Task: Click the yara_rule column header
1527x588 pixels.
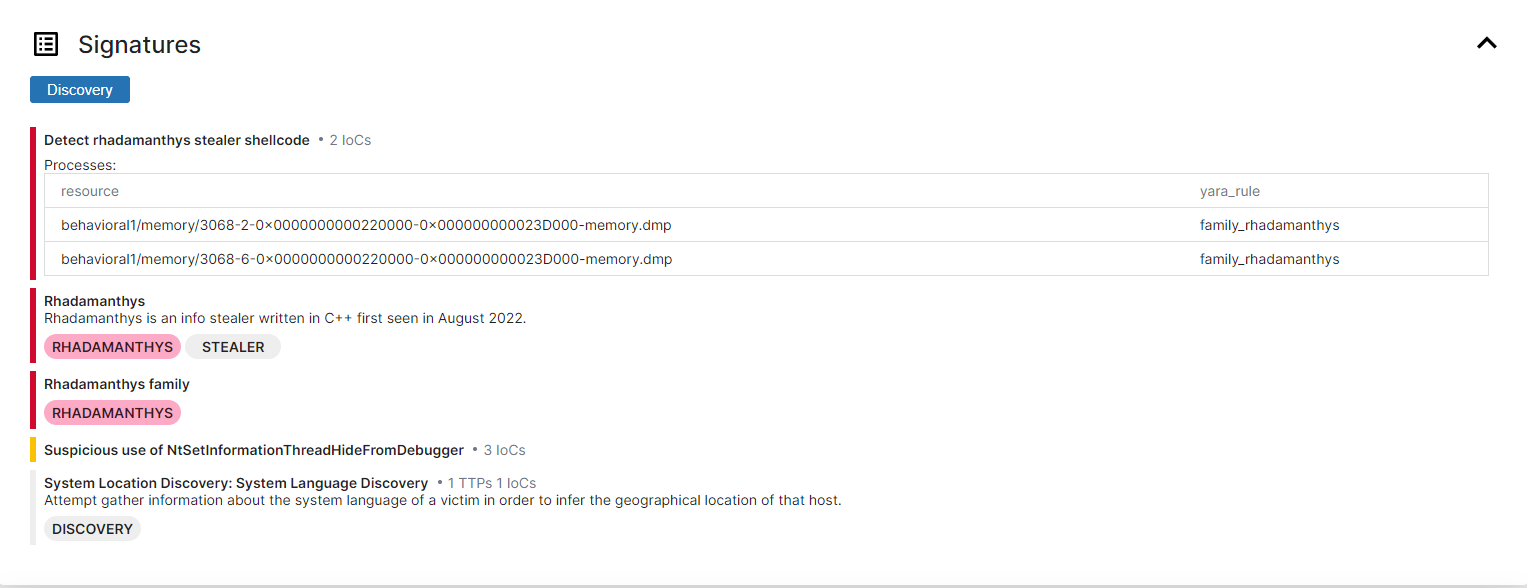Action: click(1236, 191)
